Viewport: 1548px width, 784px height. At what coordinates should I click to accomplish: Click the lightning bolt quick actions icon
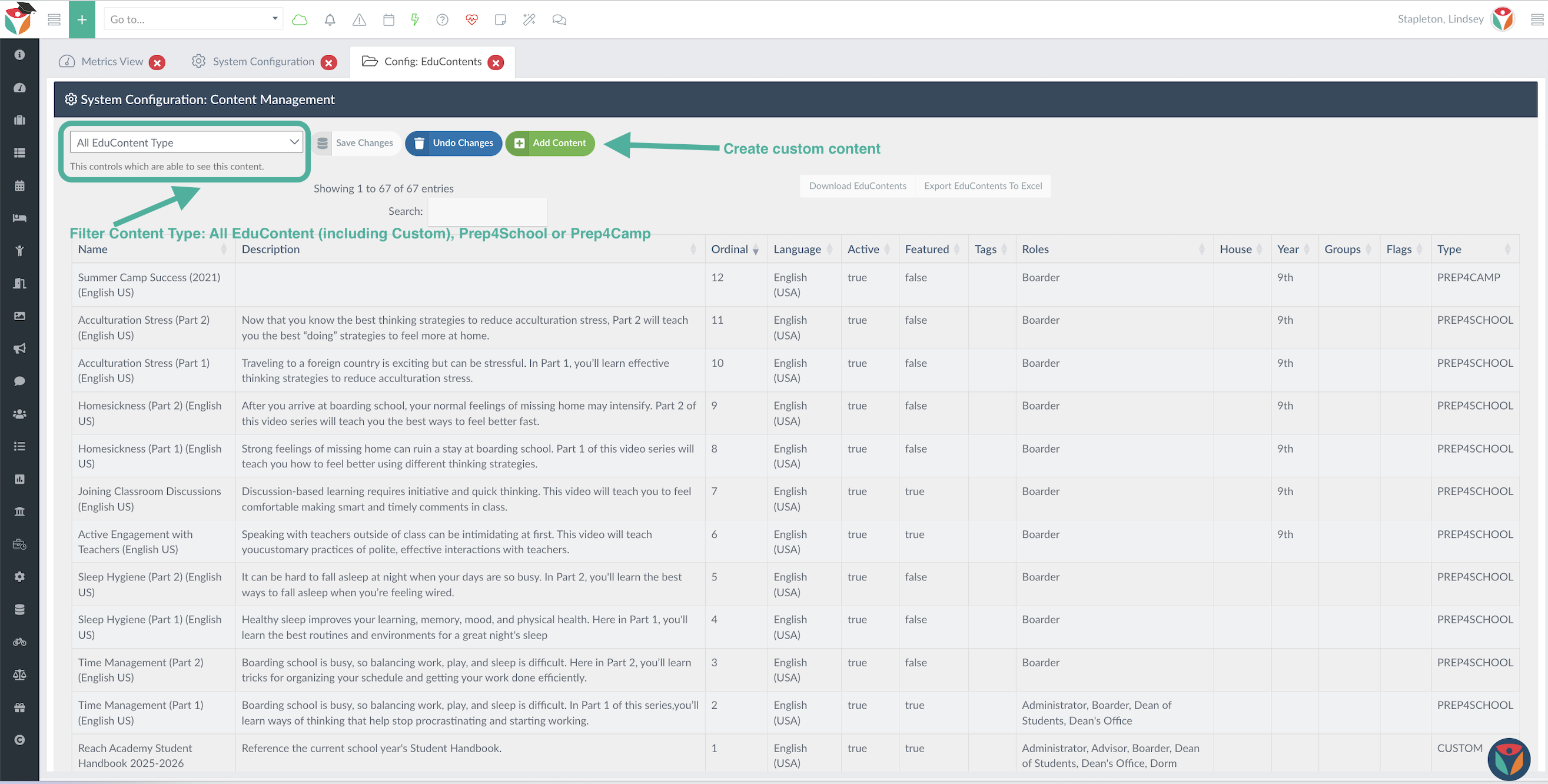(x=414, y=20)
